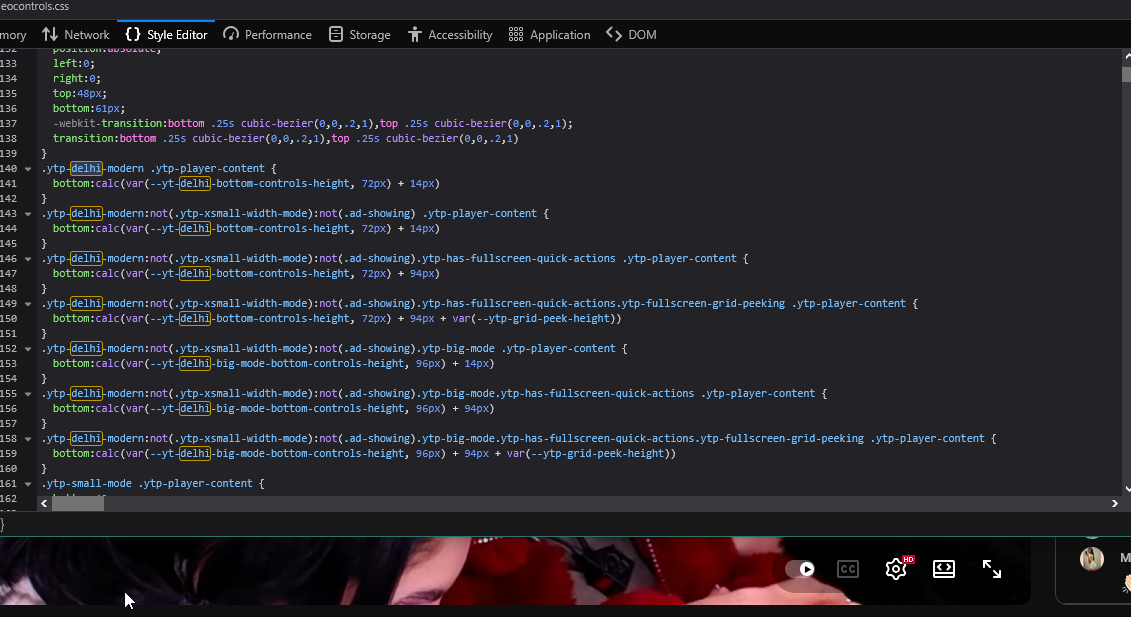The height and width of the screenshot is (617, 1131).
Task: Click the Performance gauge icon
Action: 231,34
